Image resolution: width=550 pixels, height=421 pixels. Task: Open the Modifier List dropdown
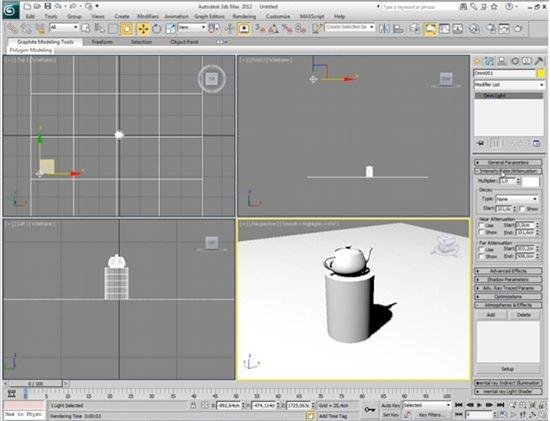point(509,85)
